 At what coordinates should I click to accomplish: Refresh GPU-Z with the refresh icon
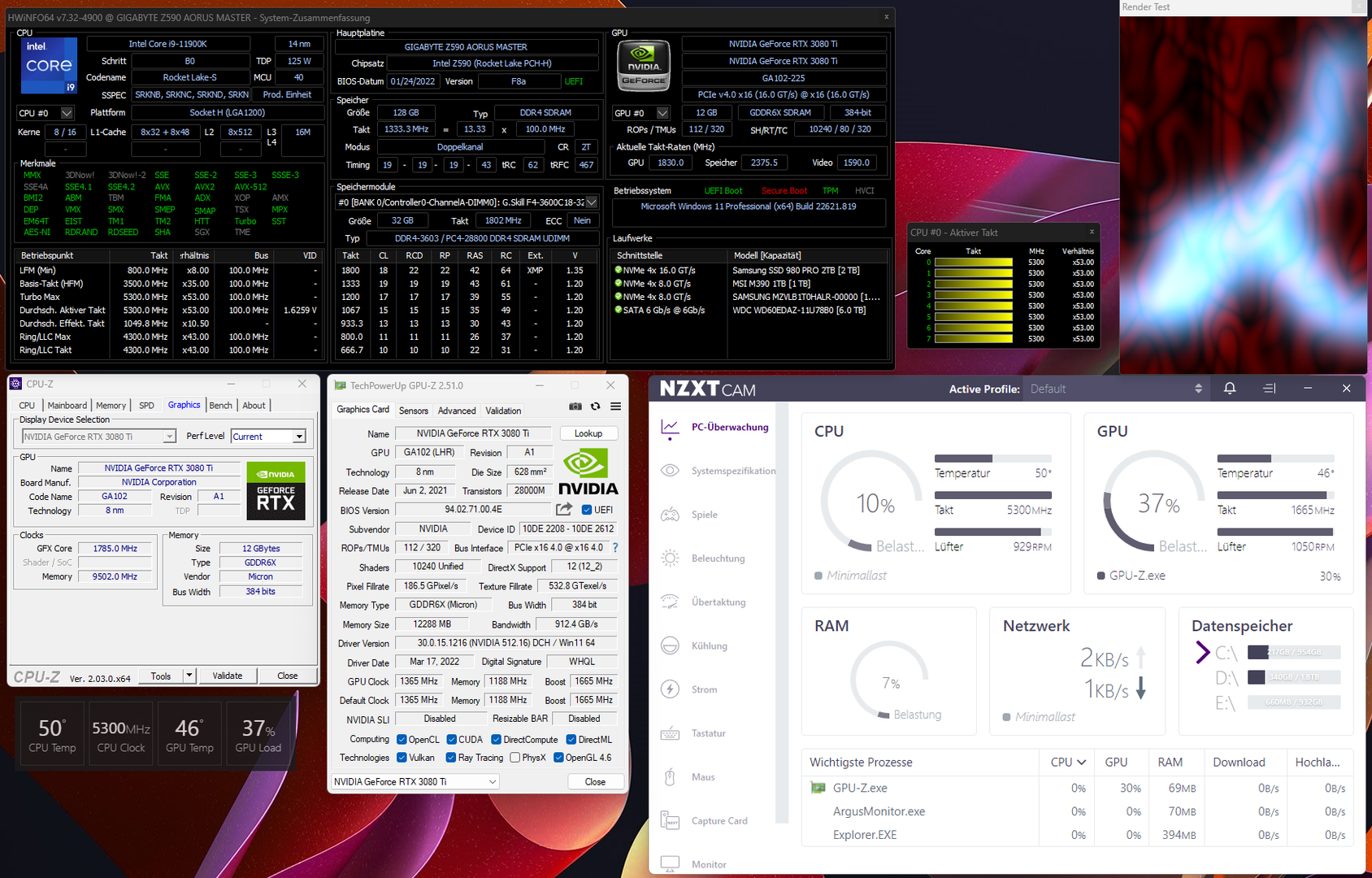tap(596, 406)
